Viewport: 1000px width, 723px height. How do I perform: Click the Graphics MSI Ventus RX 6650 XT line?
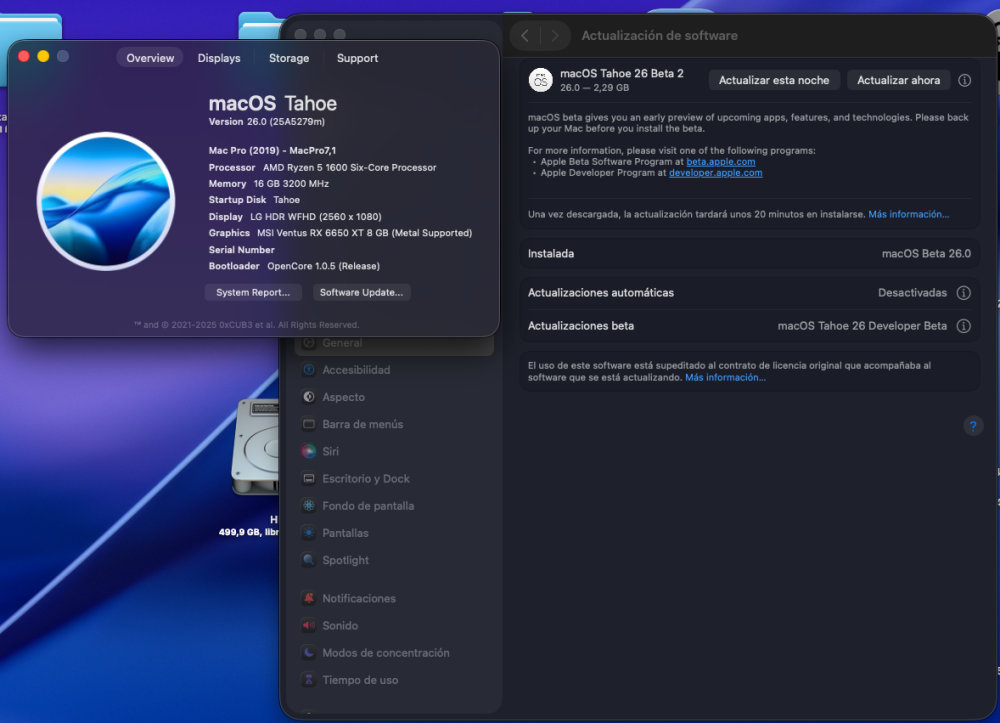point(340,233)
